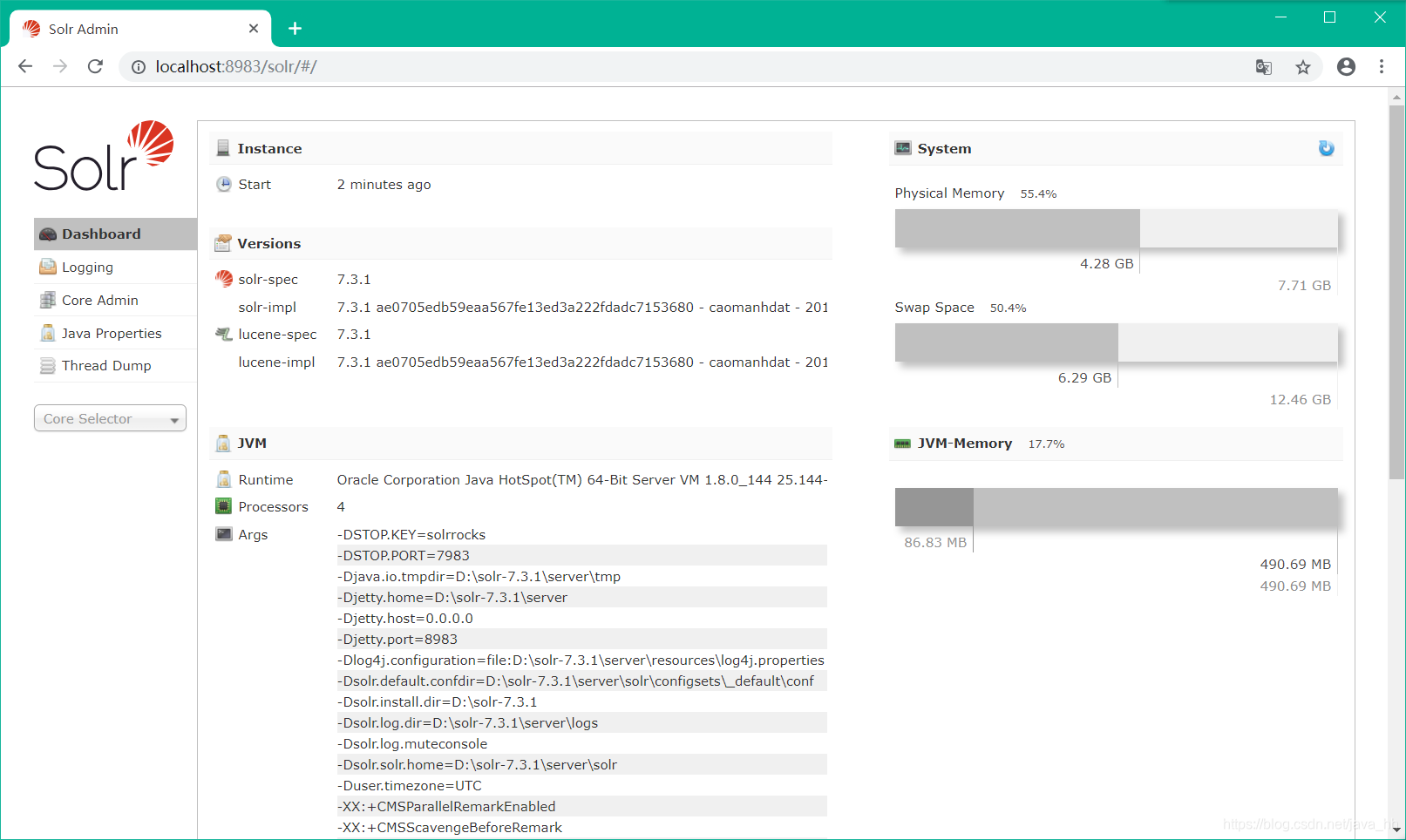Click the Runtime Java icon

coord(224,479)
